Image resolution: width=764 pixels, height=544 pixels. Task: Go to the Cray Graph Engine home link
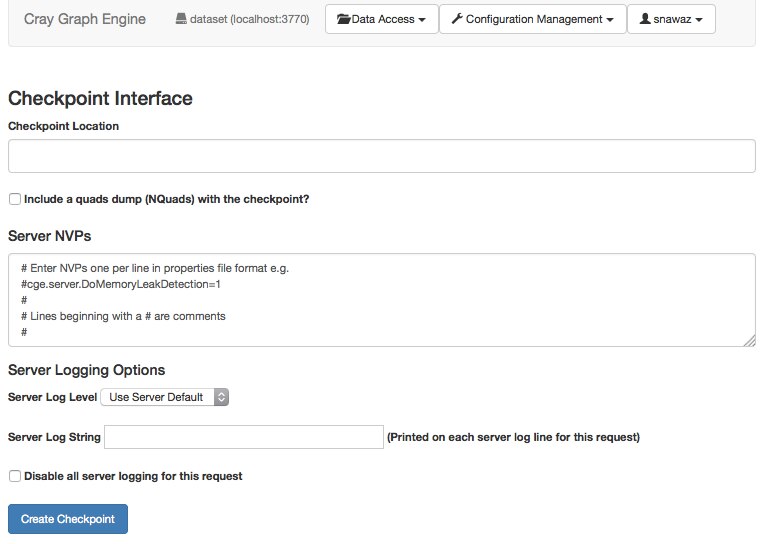point(84,19)
